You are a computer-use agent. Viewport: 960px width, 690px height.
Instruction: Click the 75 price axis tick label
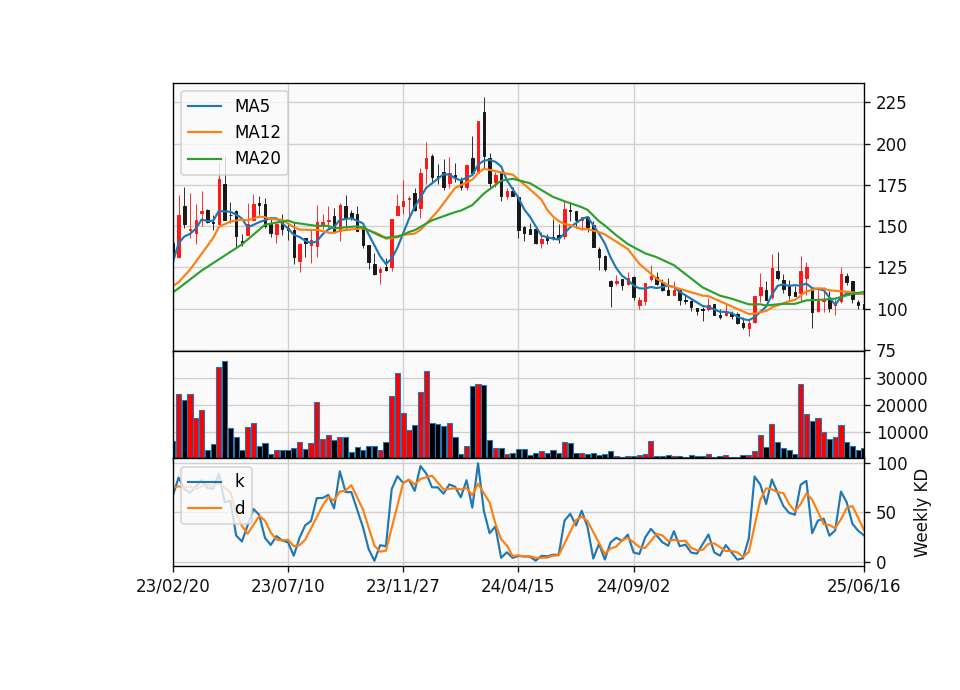[x=886, y=351]
